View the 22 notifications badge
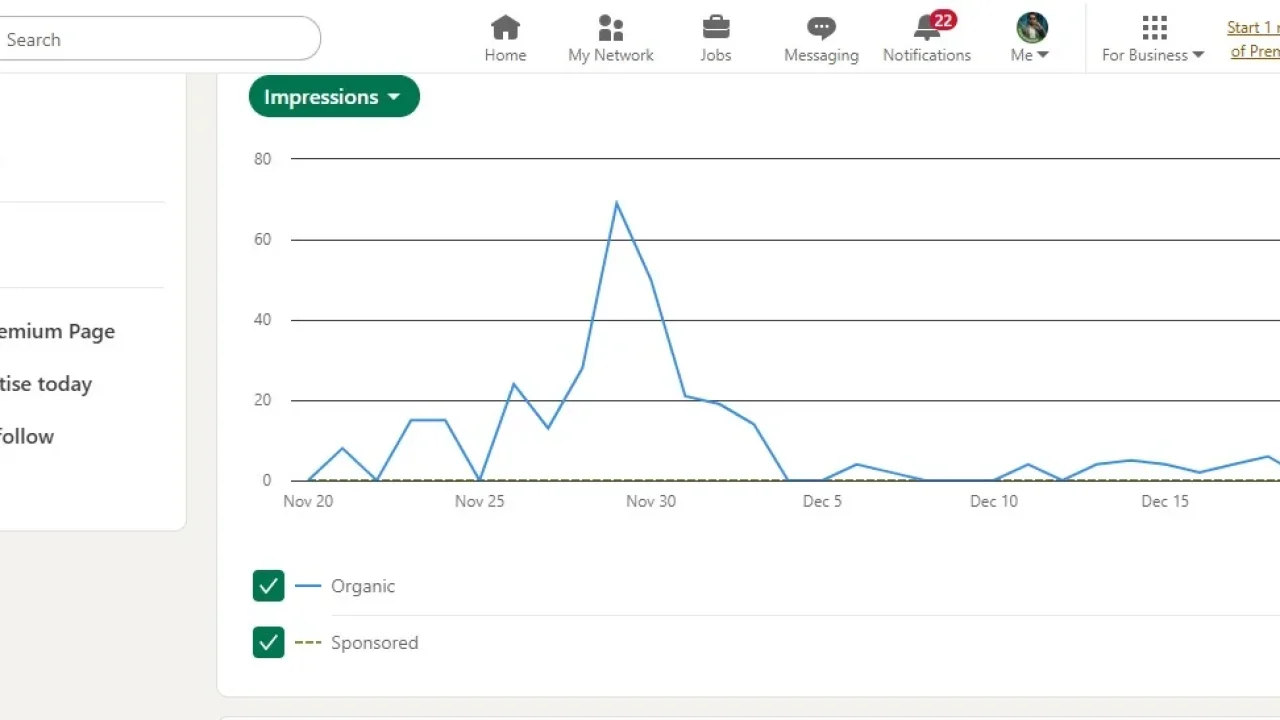Viewport: 1280px width, 720px height. 942,19
